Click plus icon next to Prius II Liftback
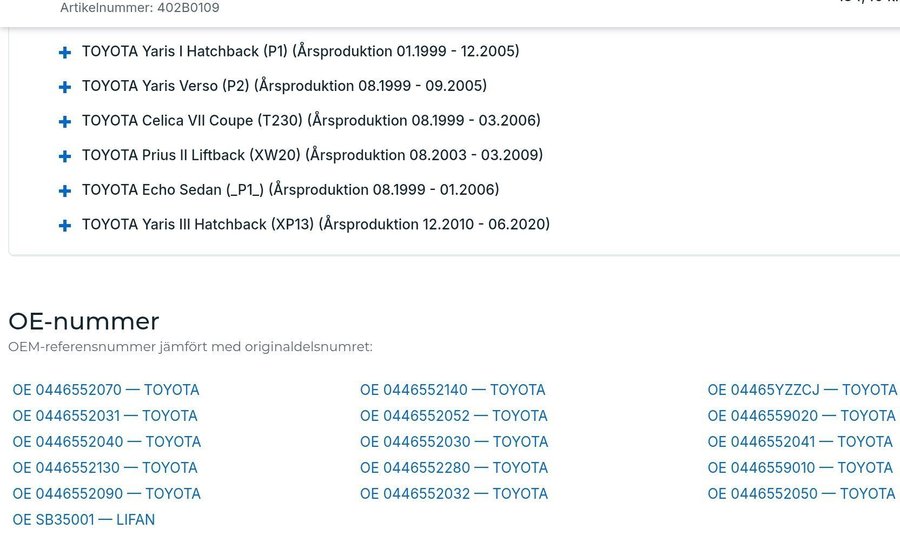The image size is (900, 540). (x=65, y=156)
